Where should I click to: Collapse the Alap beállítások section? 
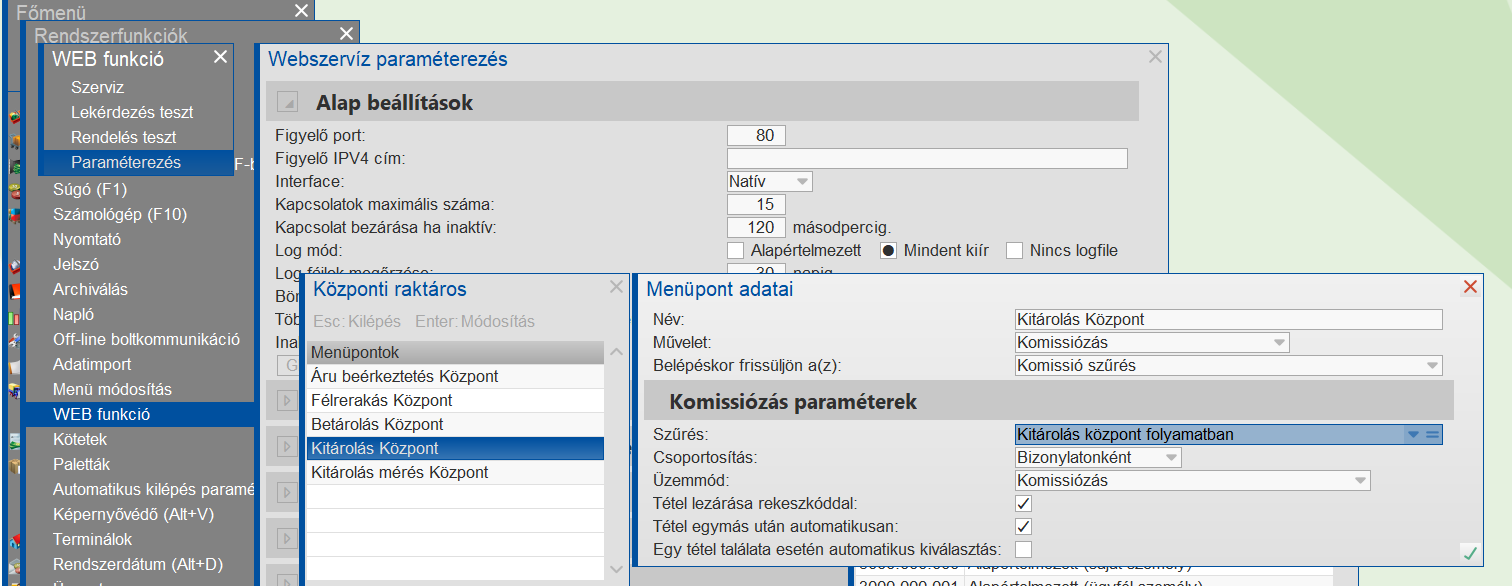[288, 102]
